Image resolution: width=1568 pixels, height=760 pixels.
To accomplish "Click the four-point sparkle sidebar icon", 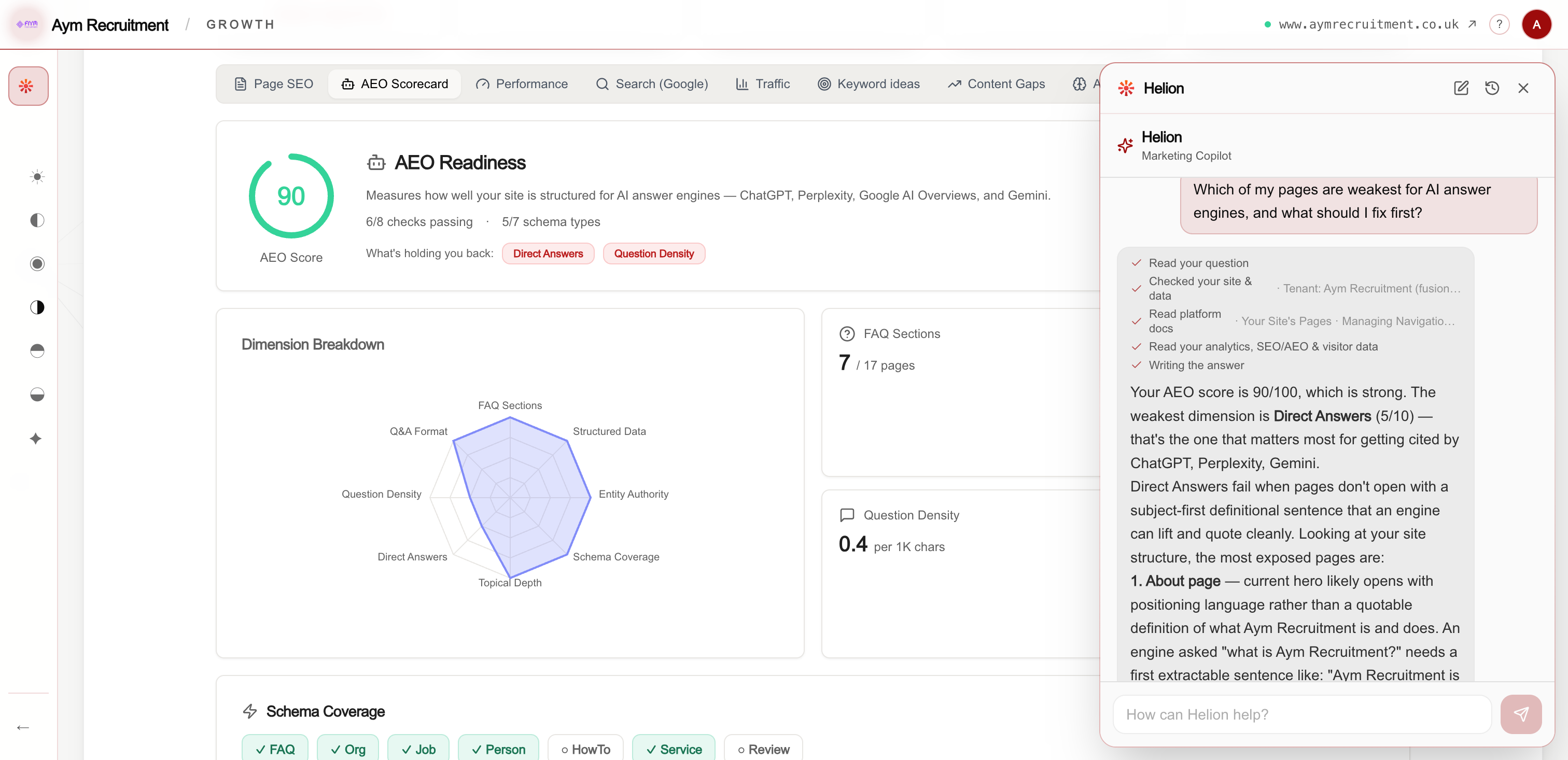I will 36,439.
